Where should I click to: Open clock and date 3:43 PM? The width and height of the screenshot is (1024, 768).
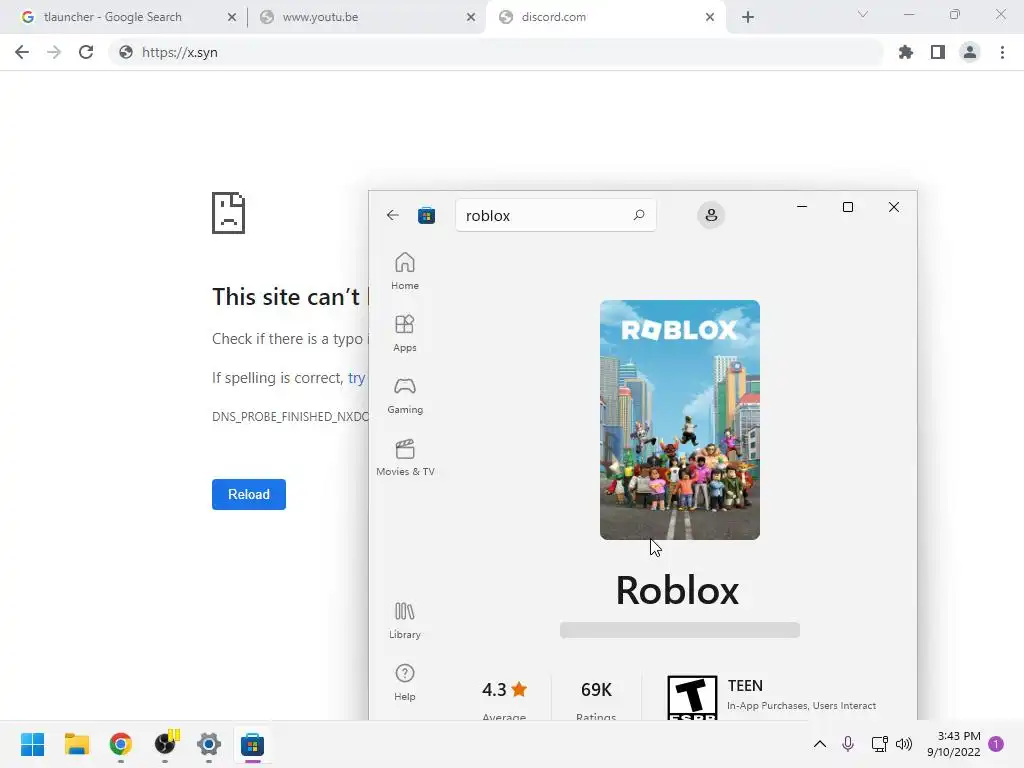click(x=954, y=744)
